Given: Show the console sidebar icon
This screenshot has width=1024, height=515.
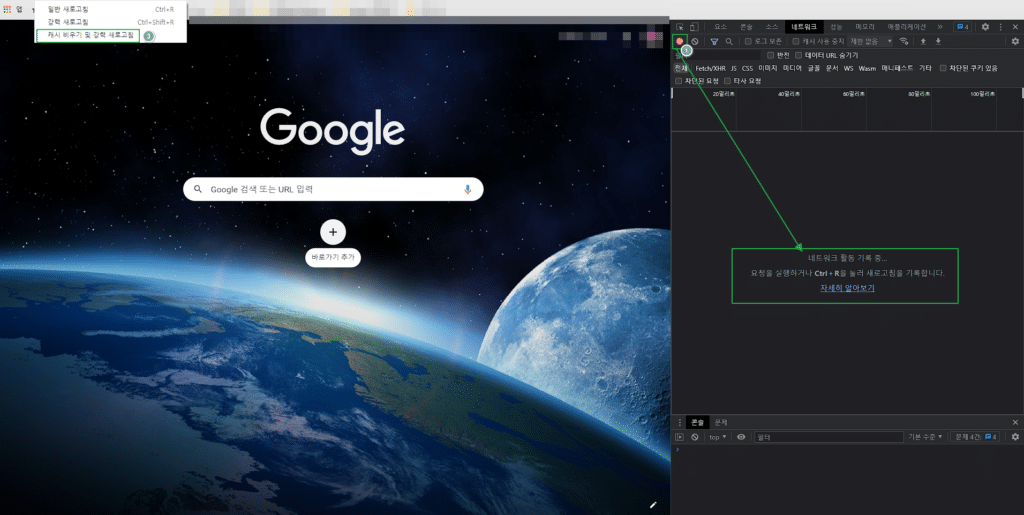Looking at the screenshot, I should [680, 437].
